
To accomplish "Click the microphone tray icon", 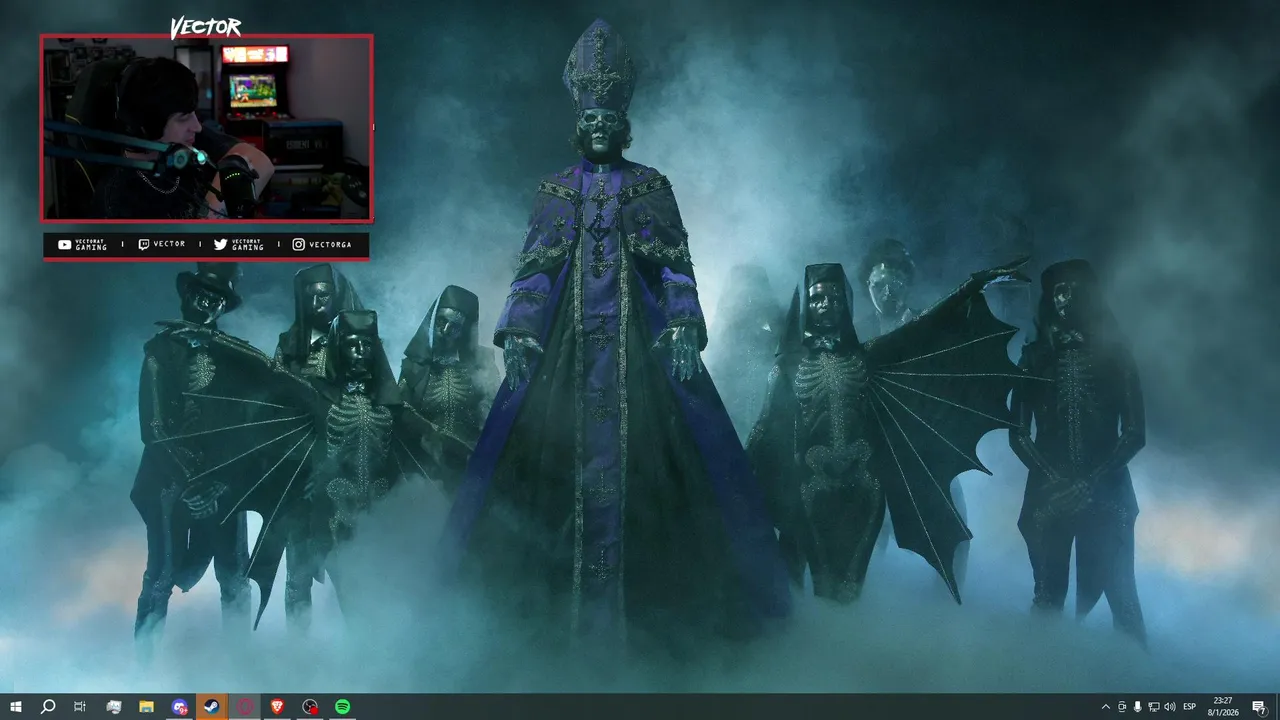I will tap(1137, 707).
